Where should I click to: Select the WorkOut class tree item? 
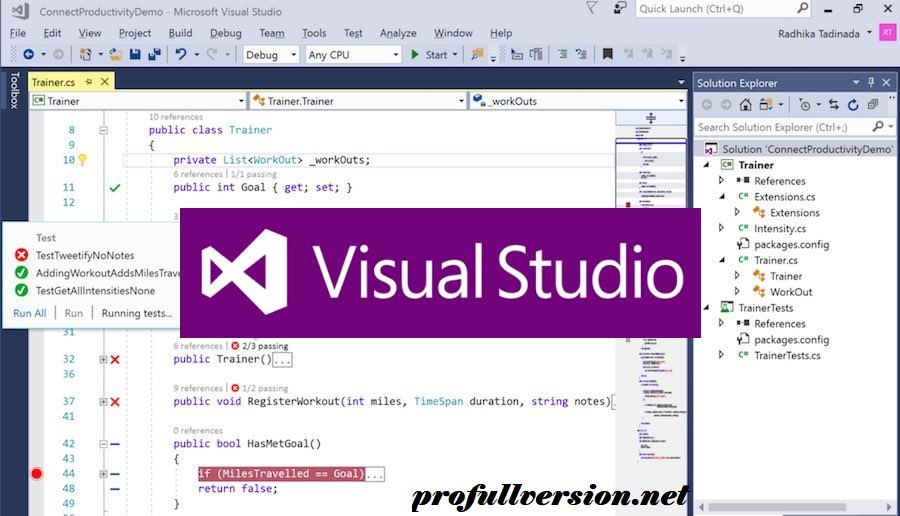tap(790, 292)
